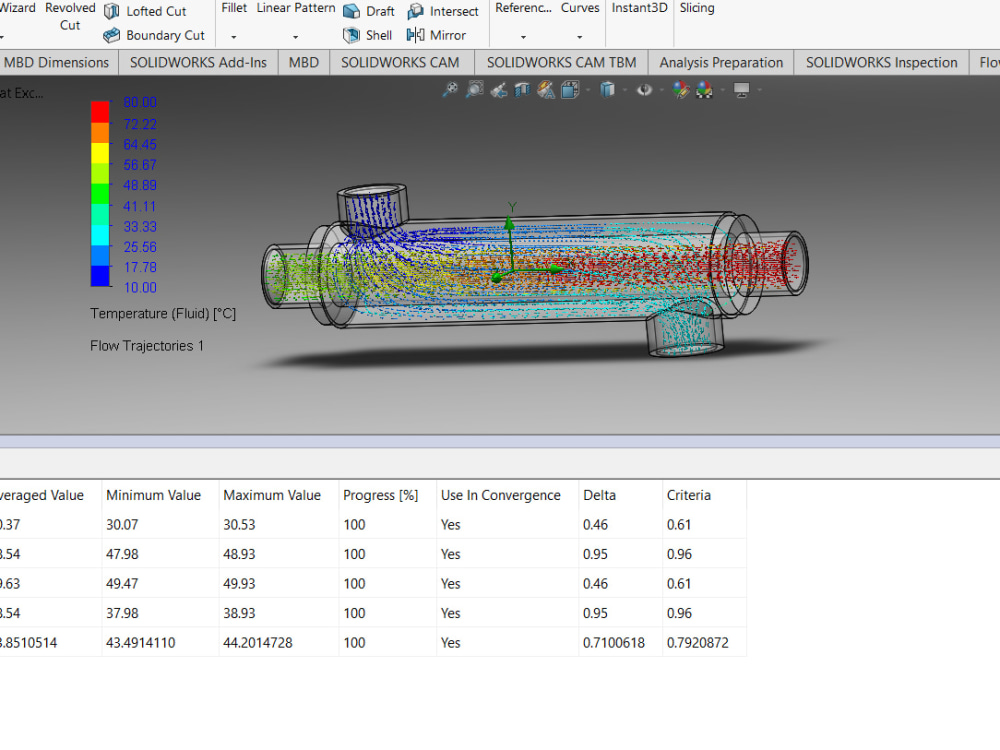The height and width of the screenshot is (750, 1000).
Task: Select the Zoom to Area tool
Action: (474, 90)
